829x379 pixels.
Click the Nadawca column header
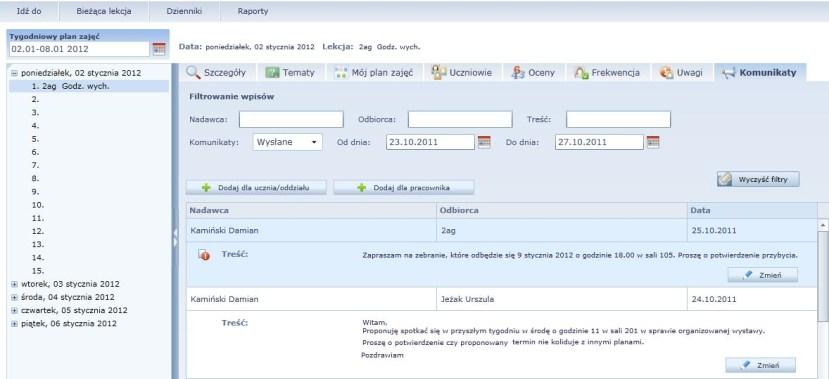(x=311, y=210)
